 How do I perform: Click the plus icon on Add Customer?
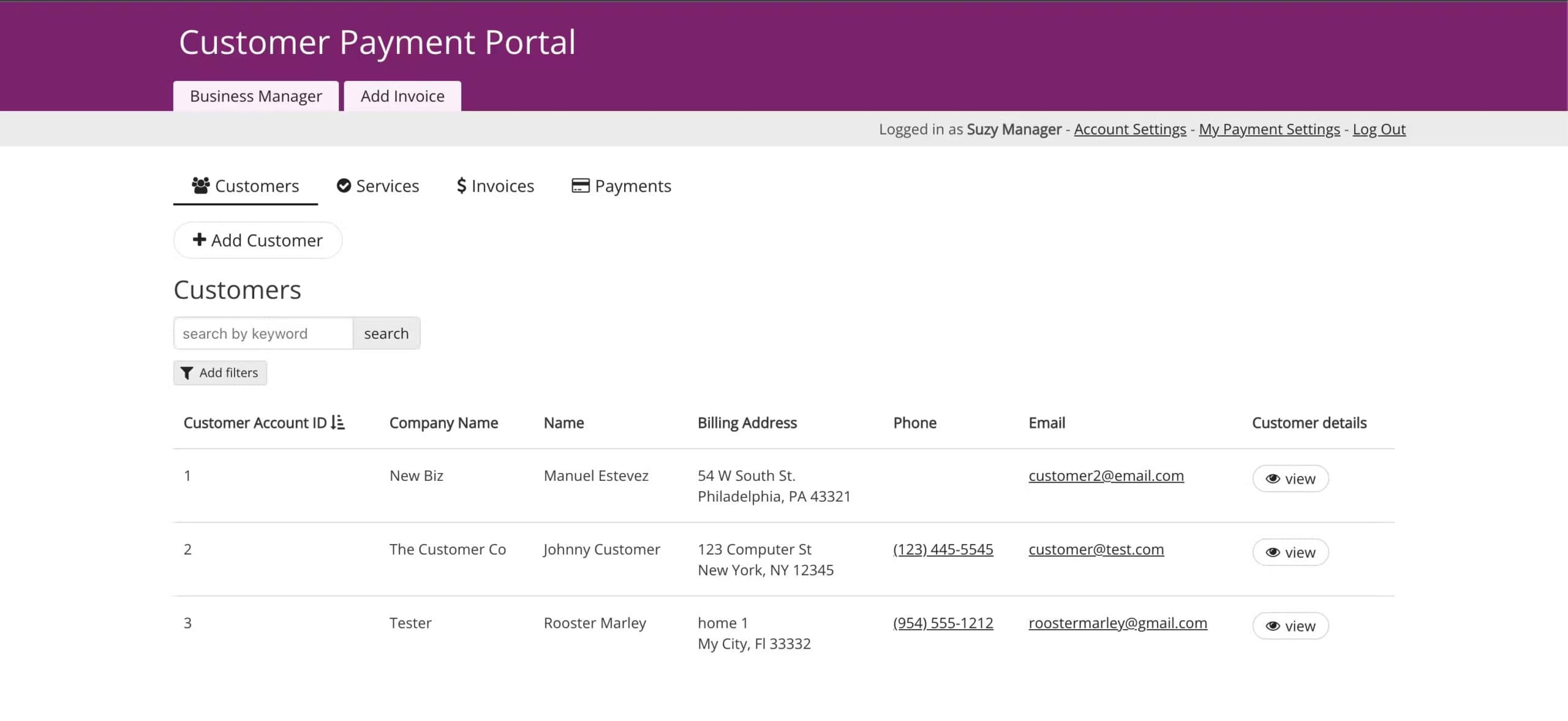point(199,240)
